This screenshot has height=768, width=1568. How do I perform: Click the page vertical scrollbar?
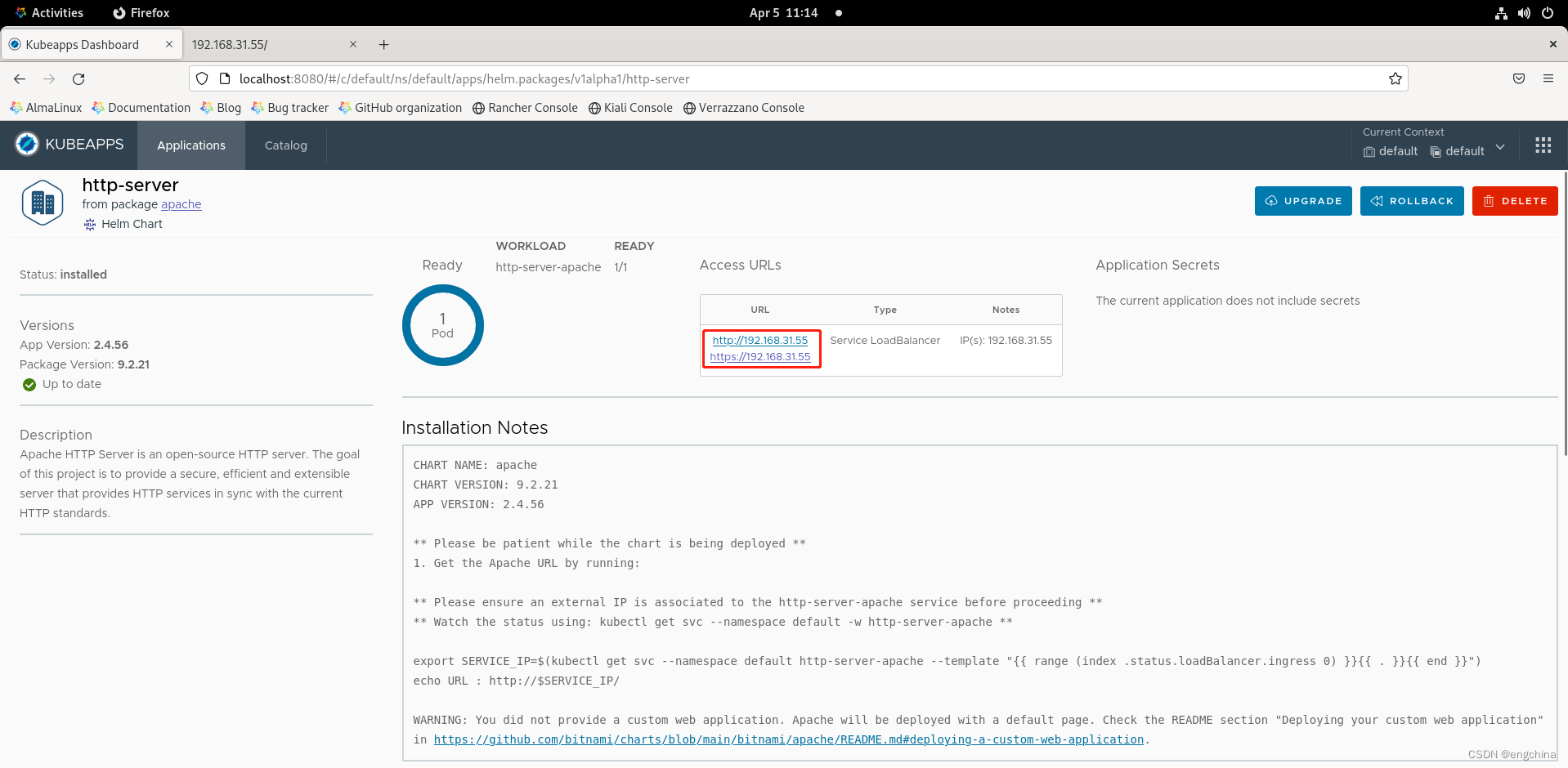[1565, 315]
